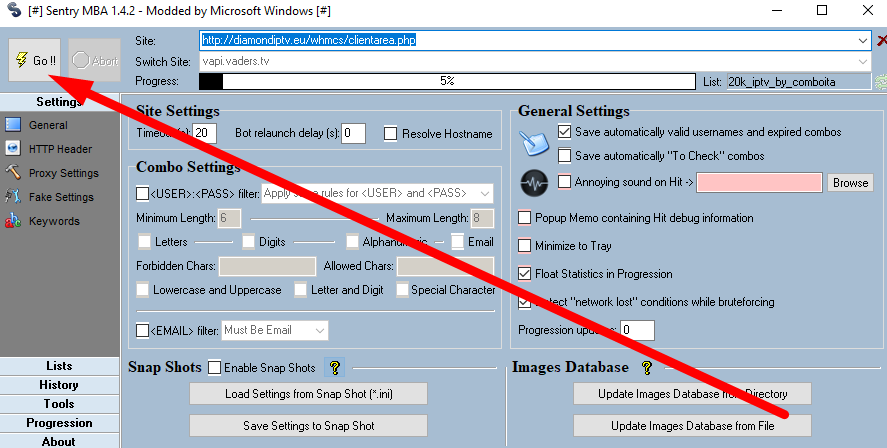Click the yellow help icon beside Enable Snap Shots
The width and height of the screenshot is (887, 448).
[x=334, y=368]
